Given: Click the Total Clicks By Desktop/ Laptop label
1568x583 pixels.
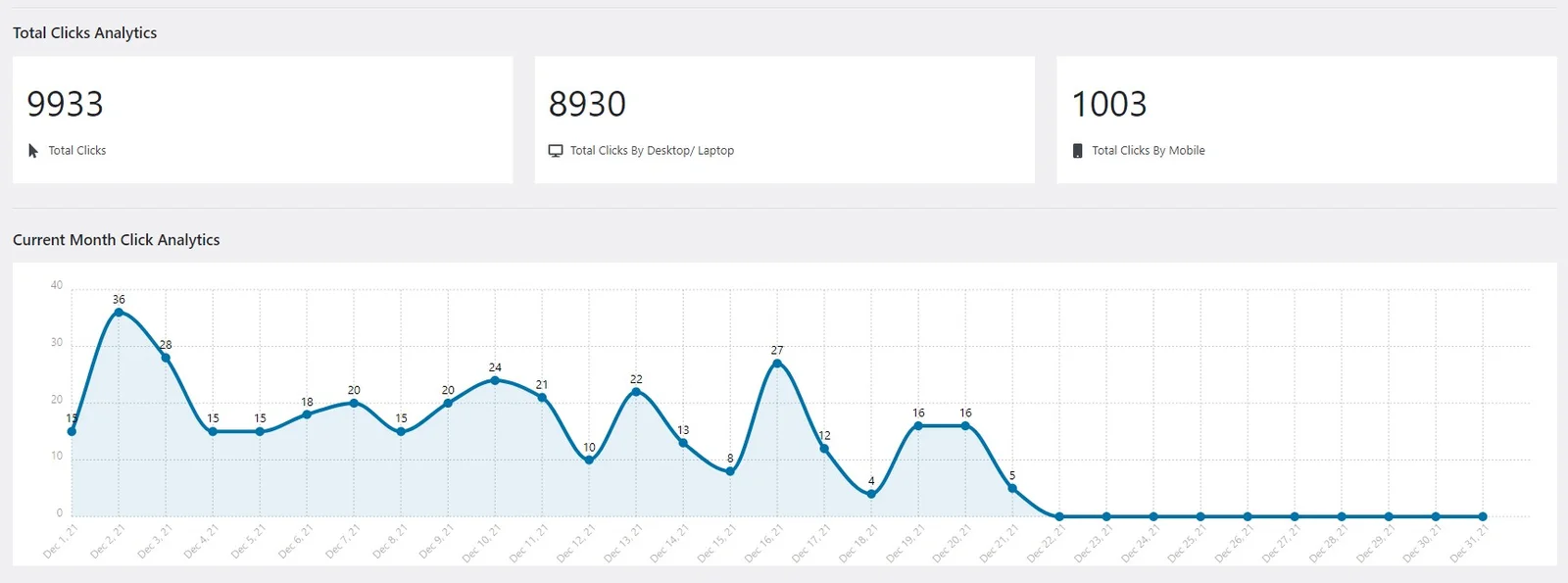Looking at the screenshot, I should [x=652, y=151].
